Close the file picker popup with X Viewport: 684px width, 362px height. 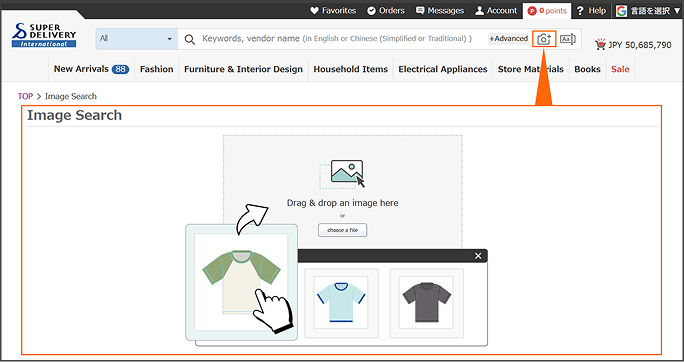pyautogui.click(x=478, y=256)
